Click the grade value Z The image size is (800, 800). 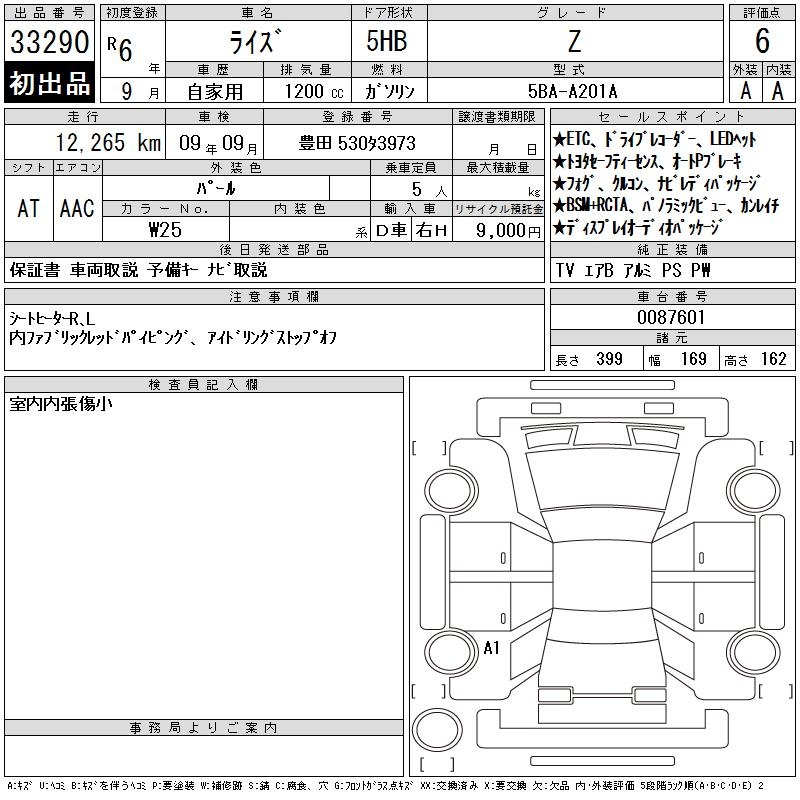tap(574, 41)
